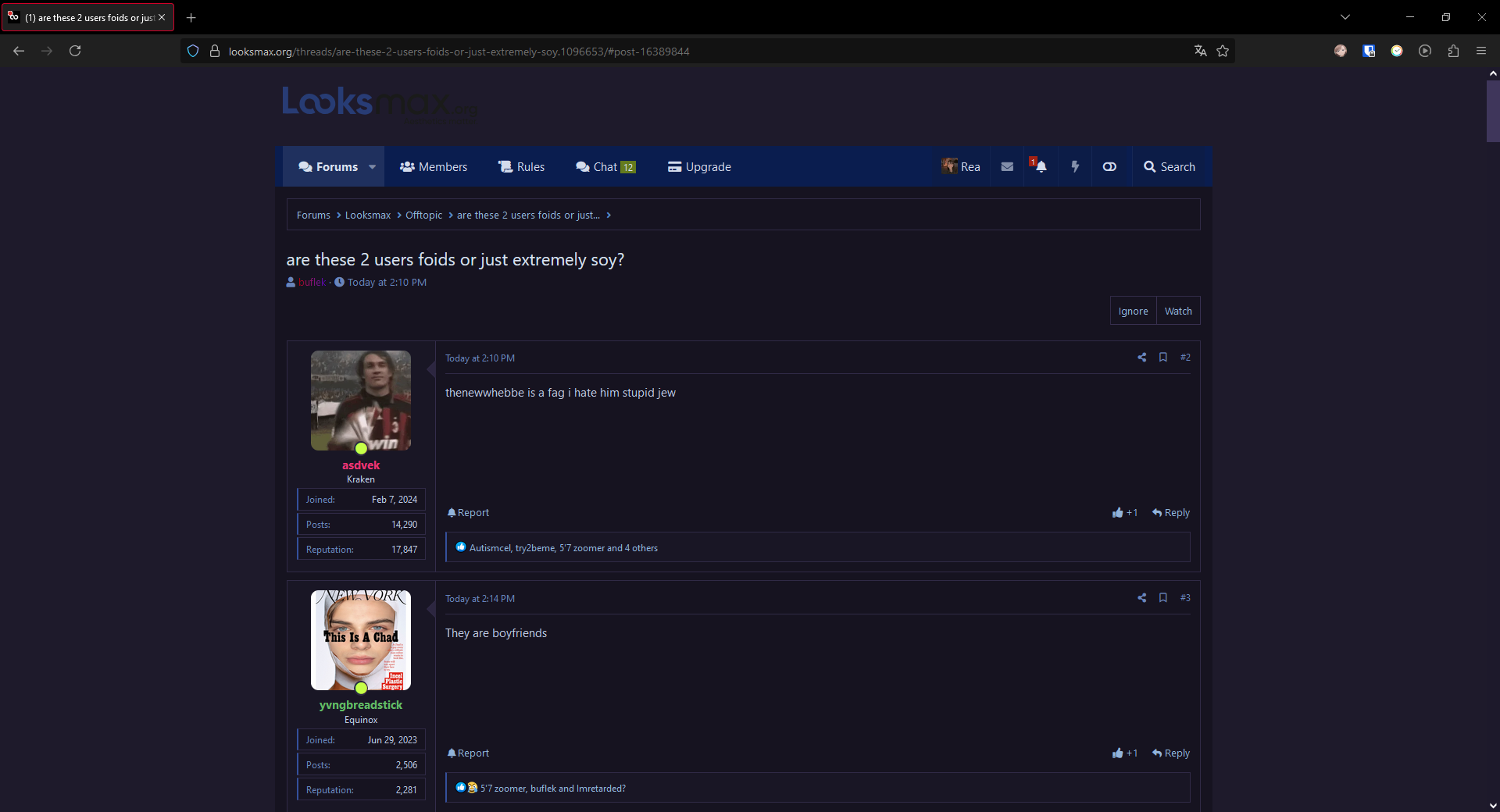Expand the Forums dropdown arrow
The height and width of the screenshot is (812, 1500).
click(373, 167)
